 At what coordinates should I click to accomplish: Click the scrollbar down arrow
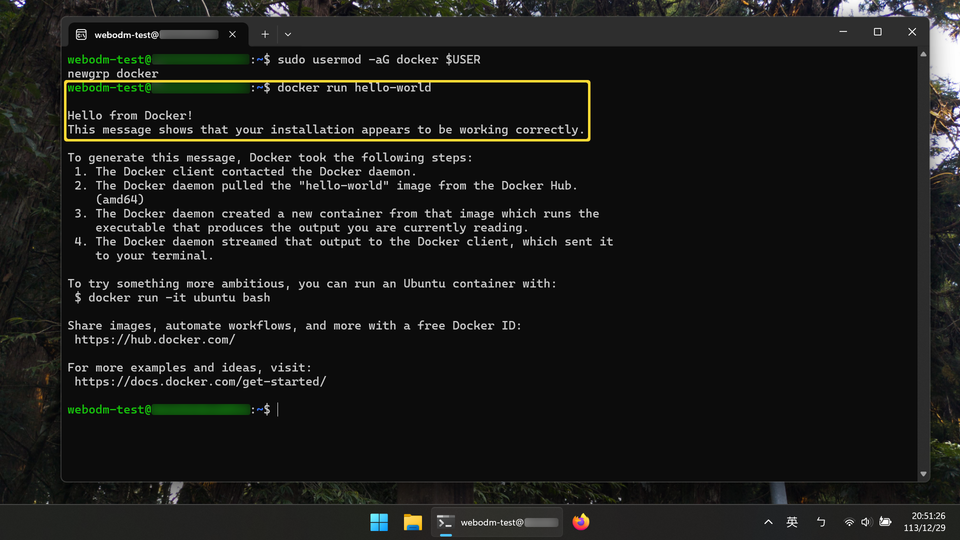[x=923, y=474]
